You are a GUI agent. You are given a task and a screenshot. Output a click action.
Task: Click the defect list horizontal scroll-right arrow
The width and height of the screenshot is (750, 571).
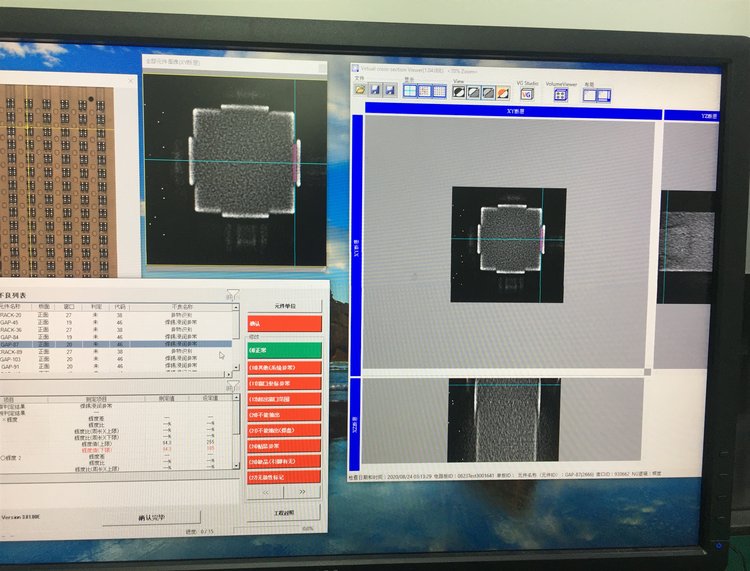(x=230, y=374)
